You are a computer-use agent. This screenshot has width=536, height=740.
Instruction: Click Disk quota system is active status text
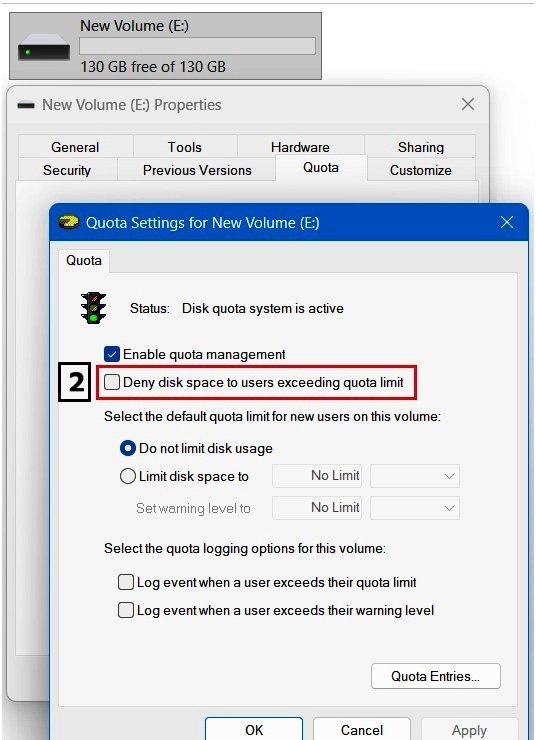pos(263,308)
